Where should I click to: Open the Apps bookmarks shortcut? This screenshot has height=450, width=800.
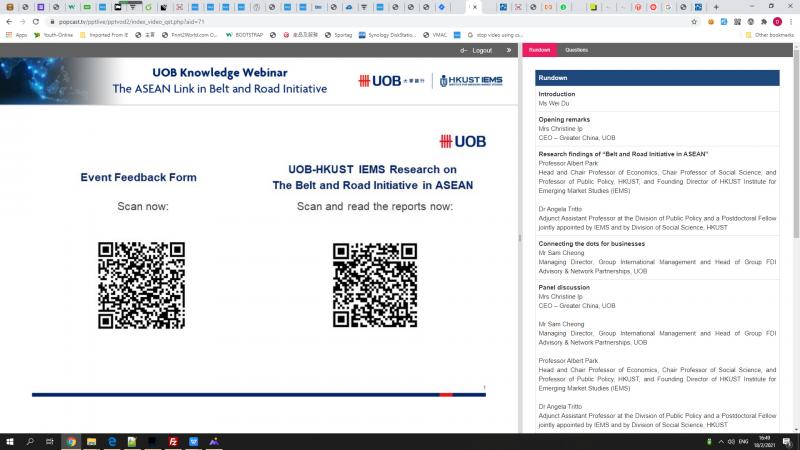point(17,35)
